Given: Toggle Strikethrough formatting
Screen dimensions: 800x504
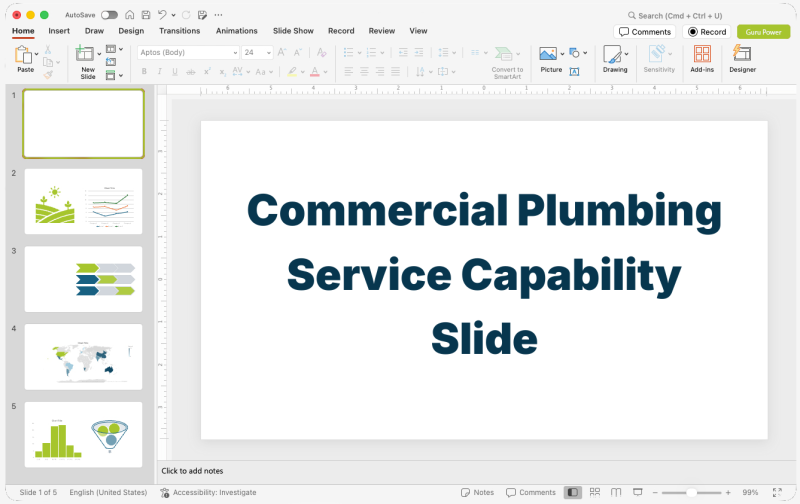Looking at the screenshot, I should pyautogui.click(x=191, y=72).
